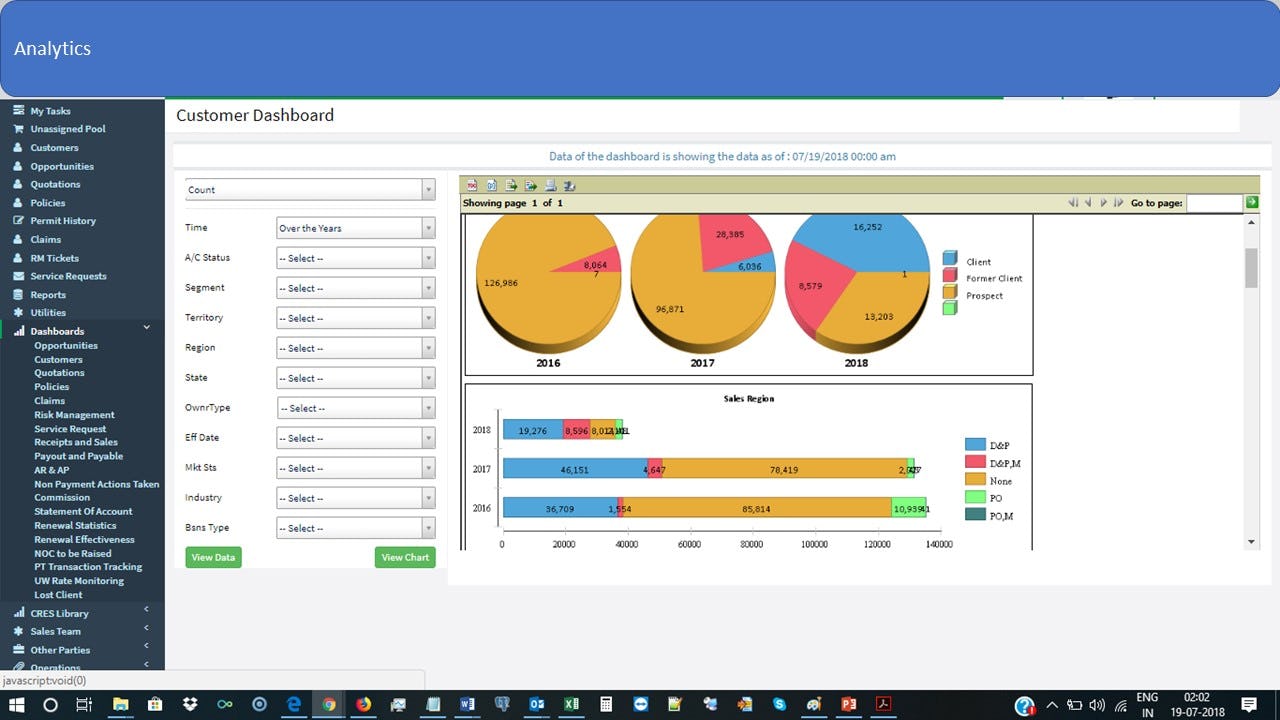Open Utilities in the left navigation
This screenshot has height=720, width=1280.
point(48,312)
